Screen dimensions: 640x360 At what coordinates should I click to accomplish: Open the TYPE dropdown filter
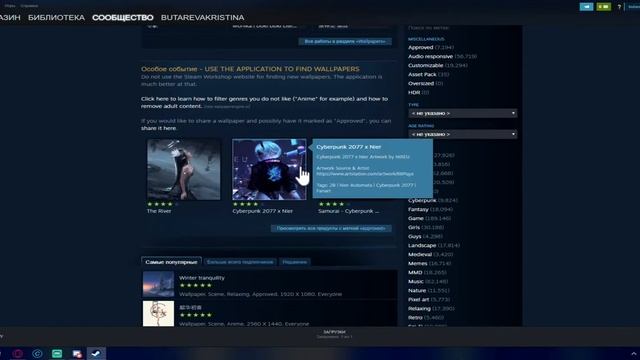coord(462,113)
